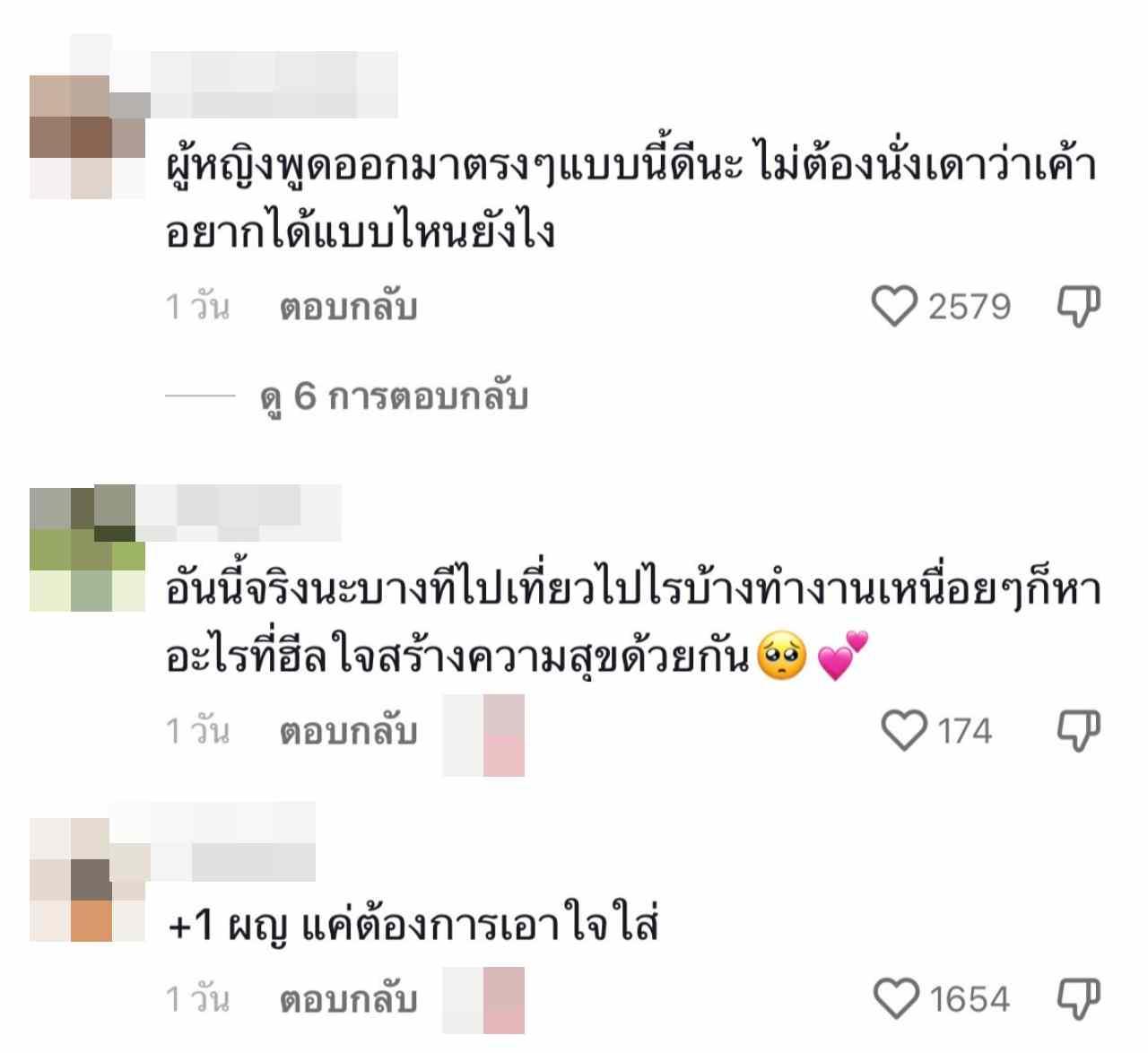Open the third commenter's profile avatar

point(87,879)
